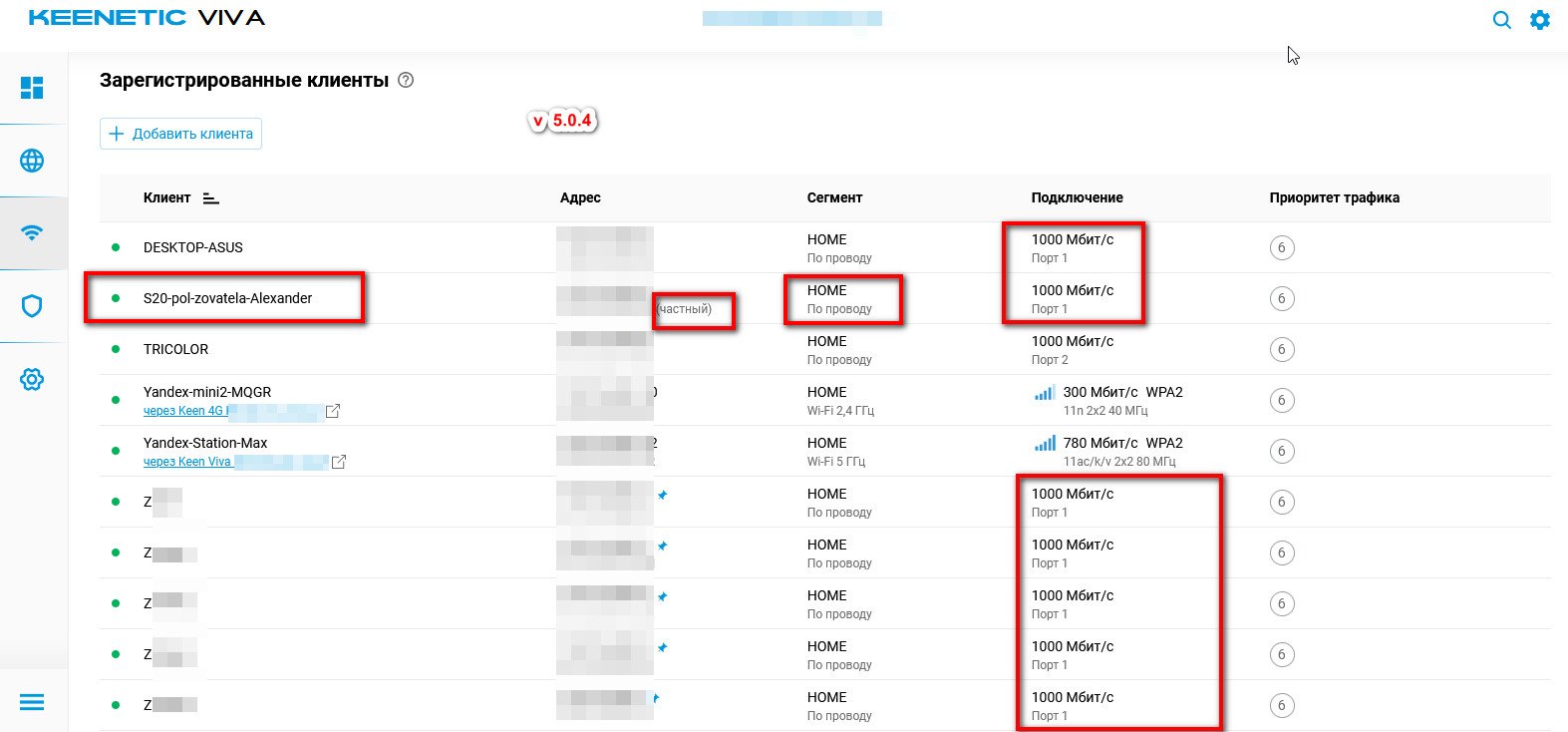Expand the sidebar with the hamburger menu

32,703
